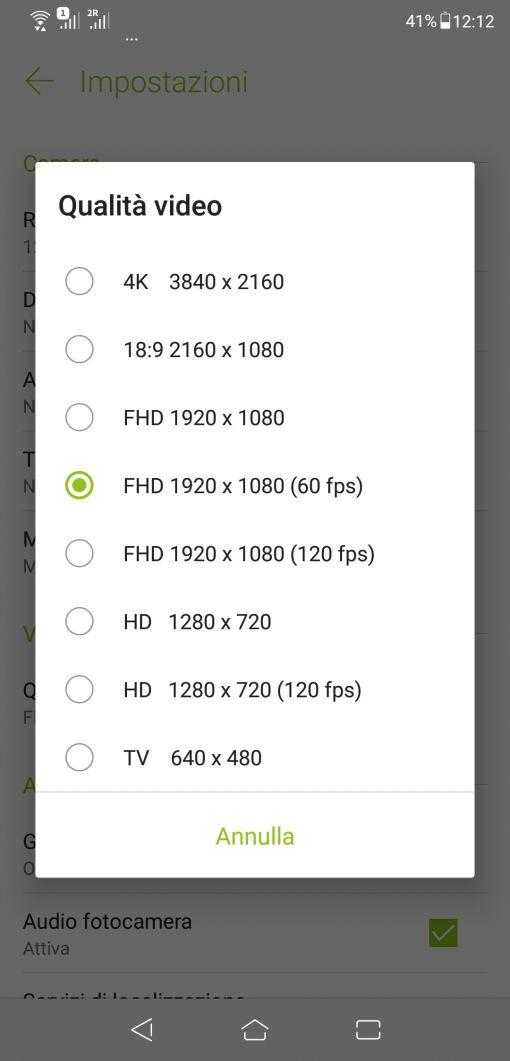Viewport: 510px width, 1061px height.
Task: Tap the Annulla button
Action: (255, 836)
